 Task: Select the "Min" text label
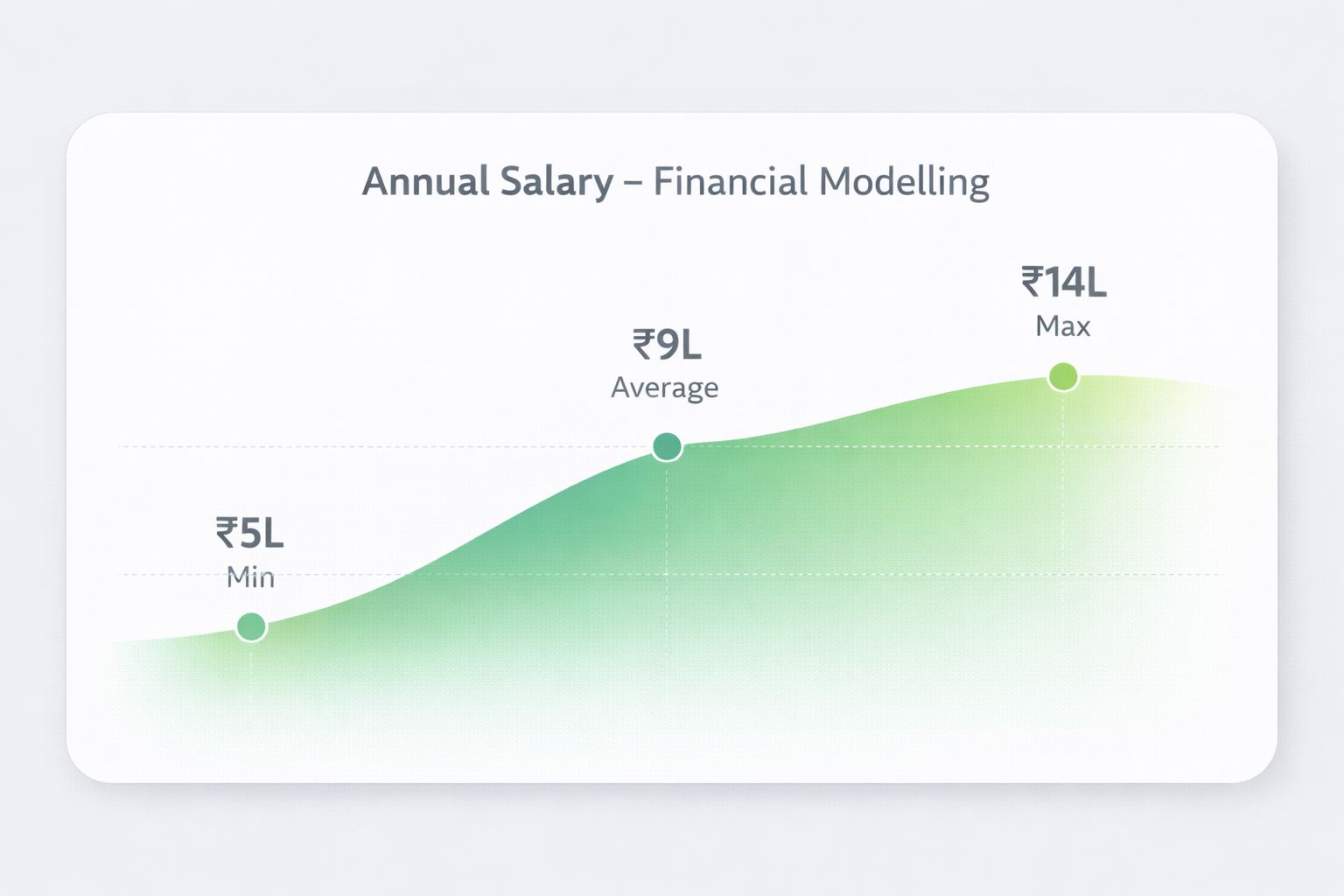point(250,577)
